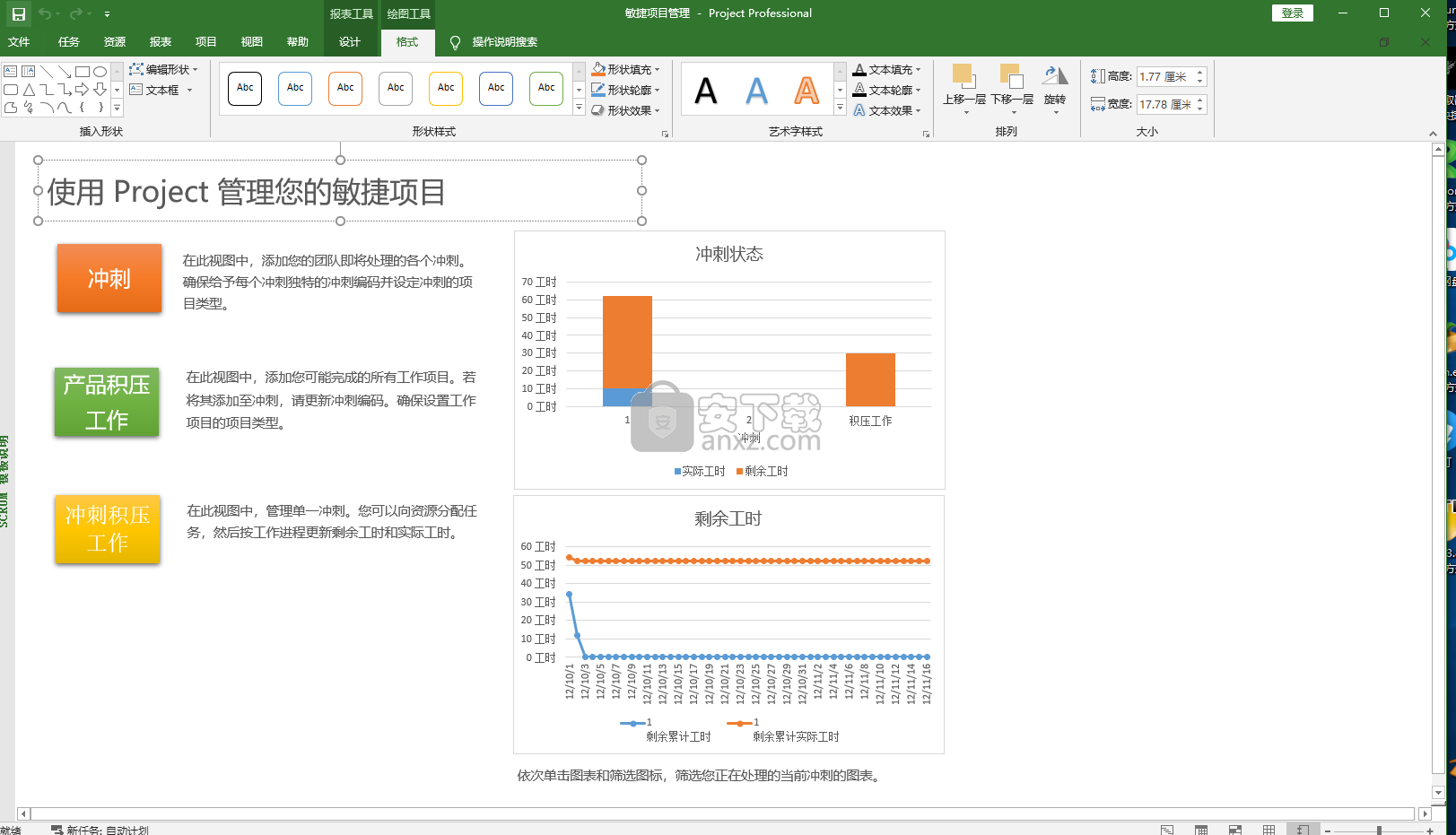Expand the shapes gallery More arrow
1456x835 pixels.
pyautogui.click(x=117, y=108)
